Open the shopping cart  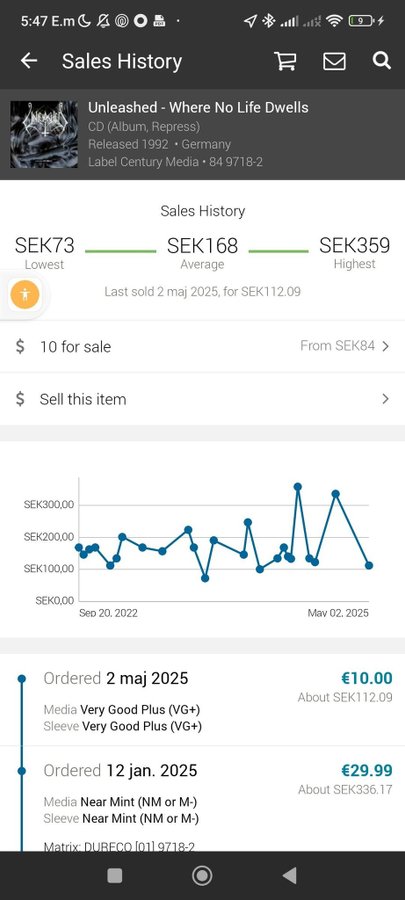coord(285,61)
